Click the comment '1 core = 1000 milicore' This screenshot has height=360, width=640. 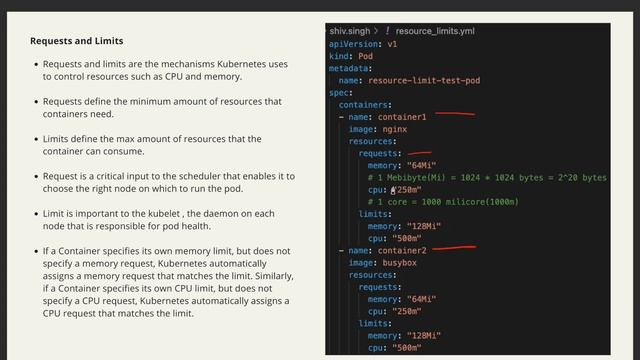click(x=443, y=202)
